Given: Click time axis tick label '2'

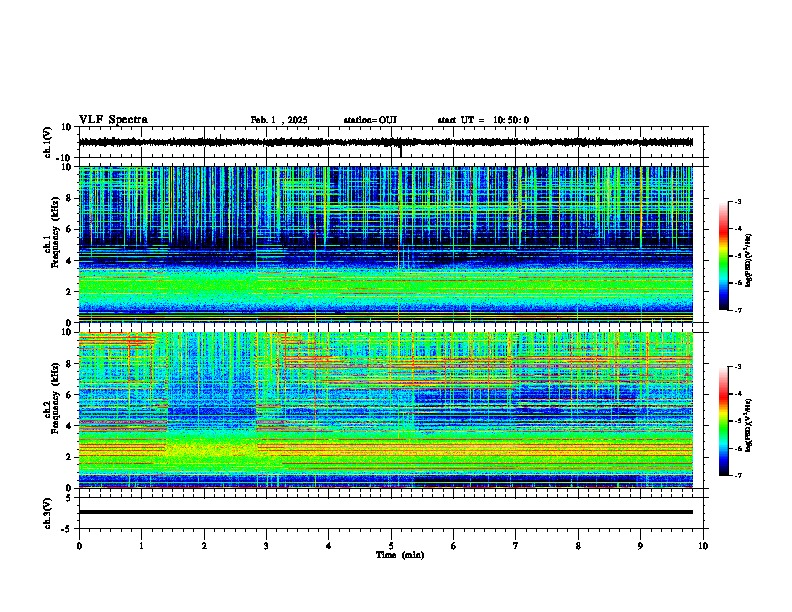Looking at the screenshot, I should (x=204, y=546).
